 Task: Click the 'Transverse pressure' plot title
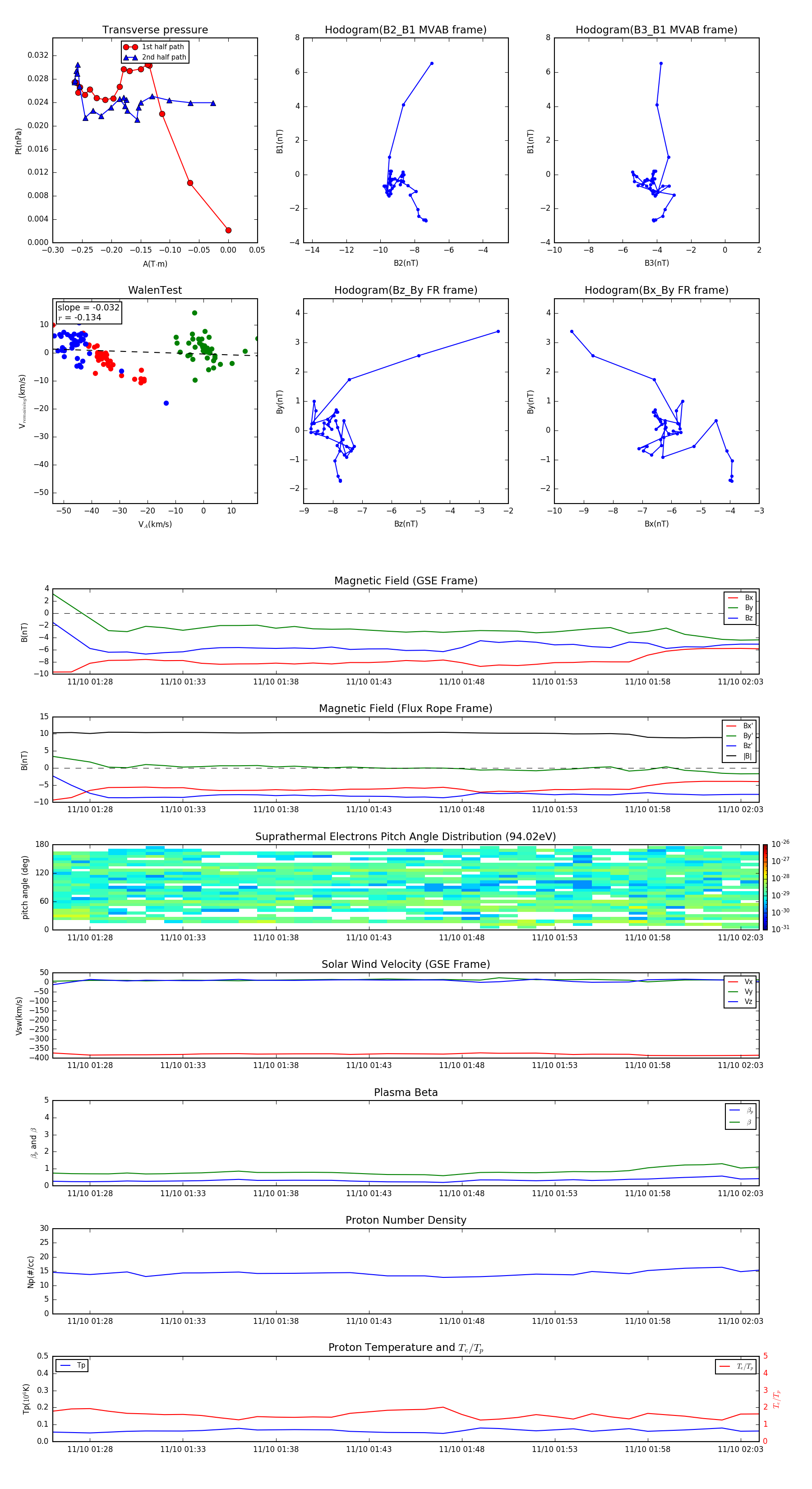coord(155,30)
